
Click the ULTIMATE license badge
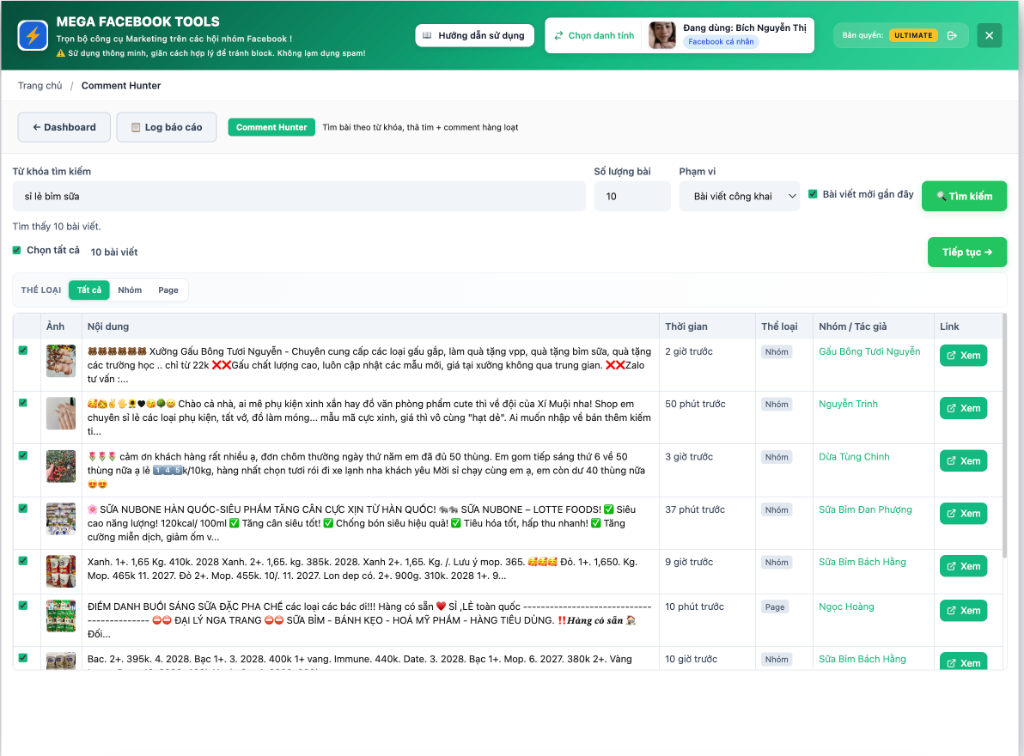pyautogui.click(x=913, y=35)
